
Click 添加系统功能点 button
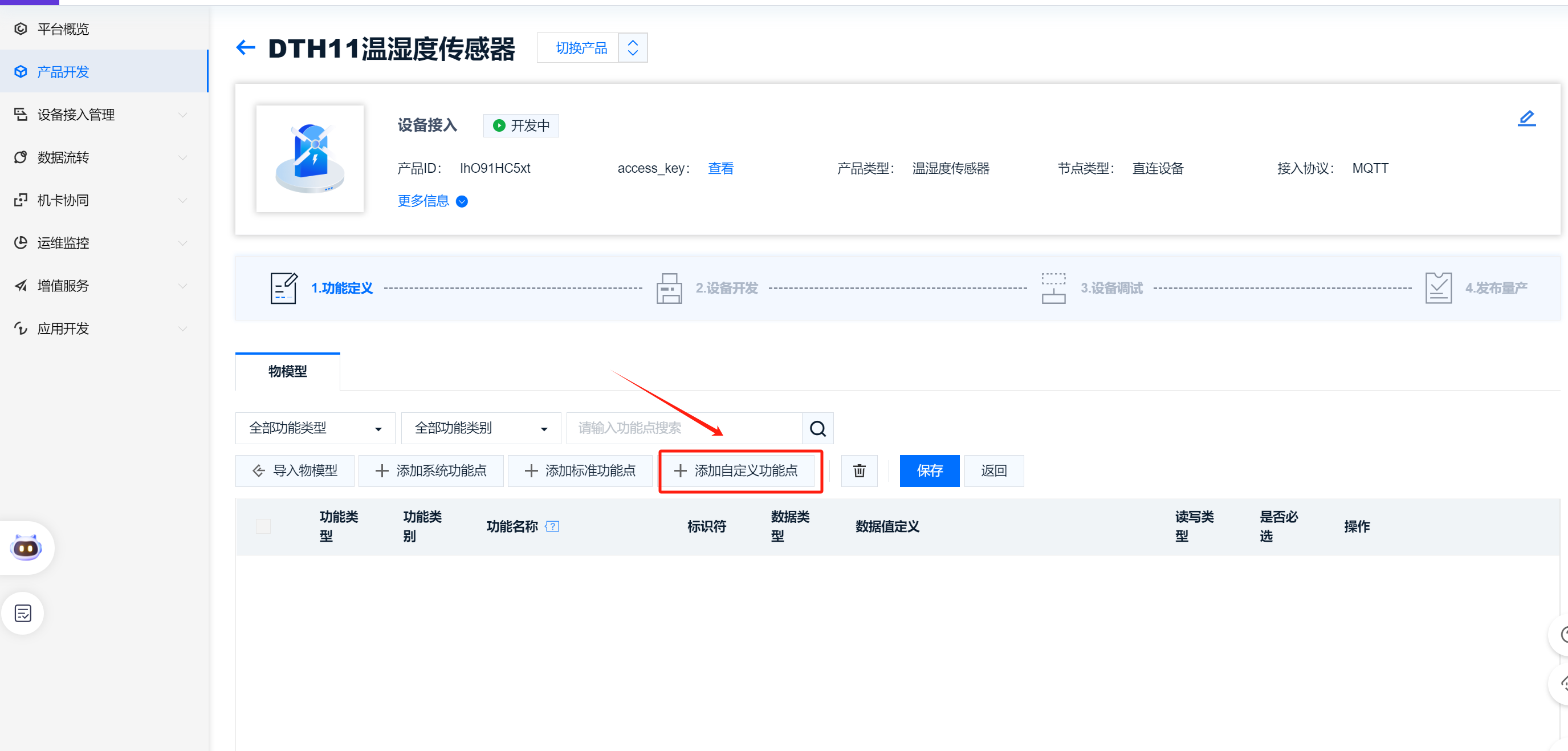430,470
